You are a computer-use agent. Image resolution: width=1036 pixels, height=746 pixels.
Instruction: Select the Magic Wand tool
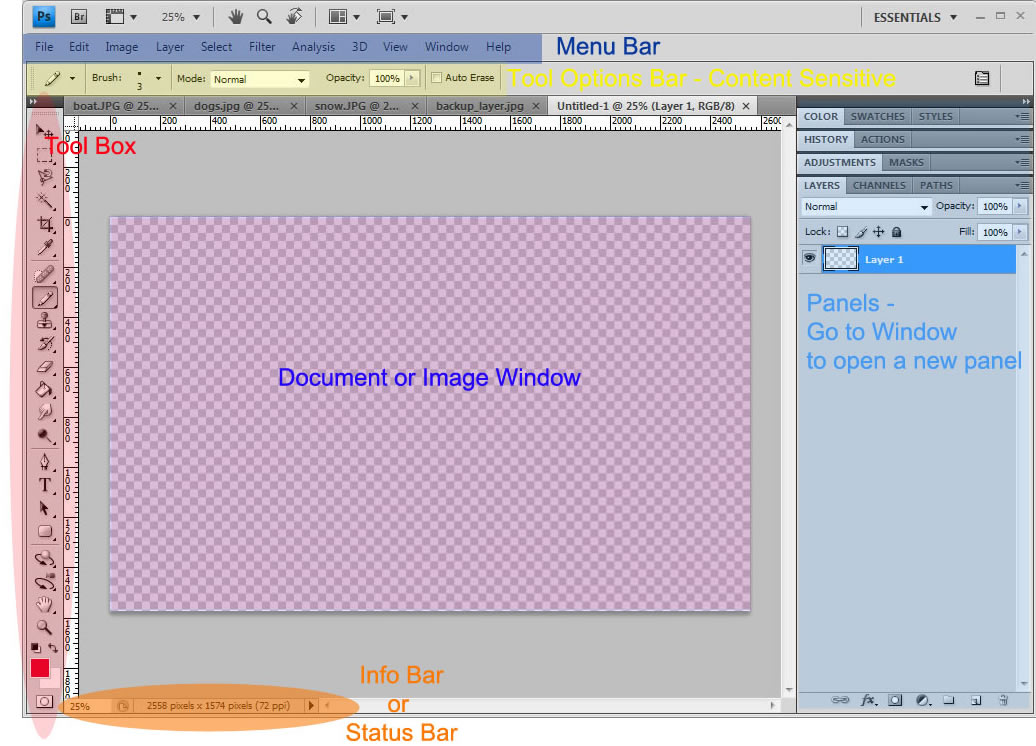click(x=44, y=200)
